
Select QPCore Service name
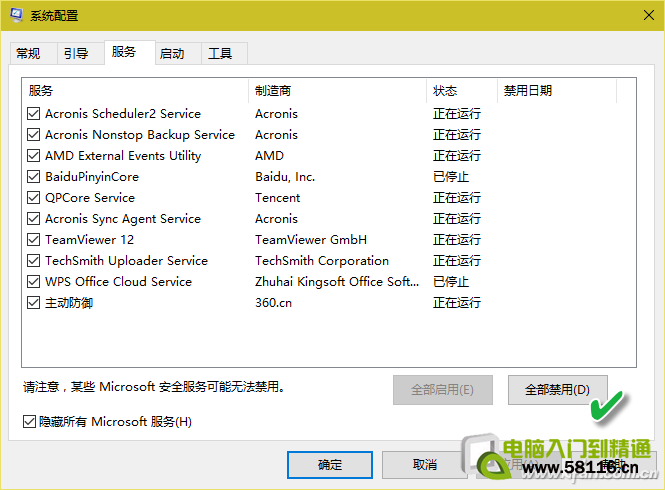point(90,198)
